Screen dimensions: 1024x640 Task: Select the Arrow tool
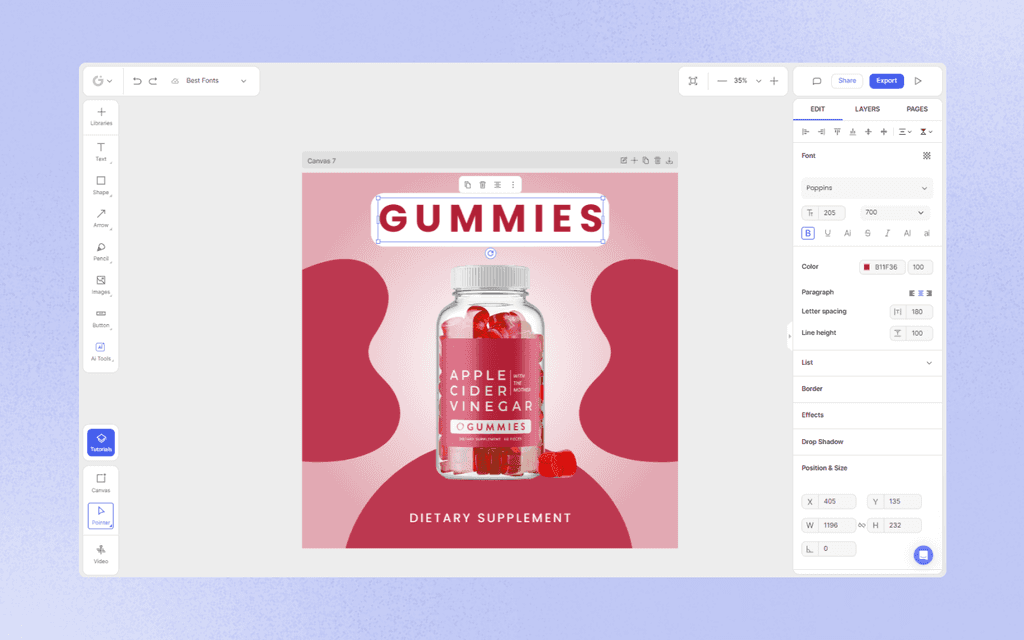click(100, 217)
